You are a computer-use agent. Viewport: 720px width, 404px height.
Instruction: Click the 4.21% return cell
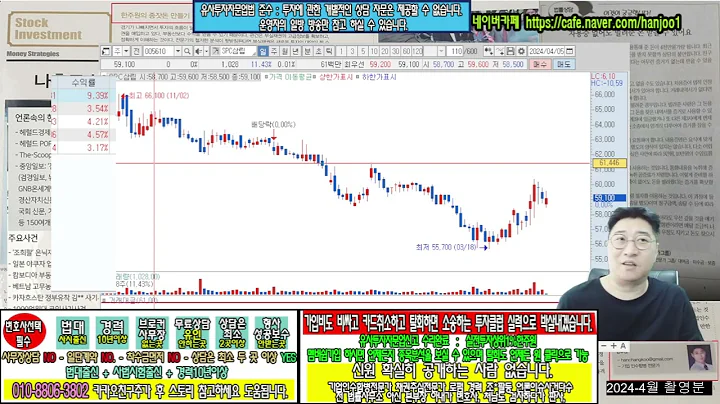83,122
